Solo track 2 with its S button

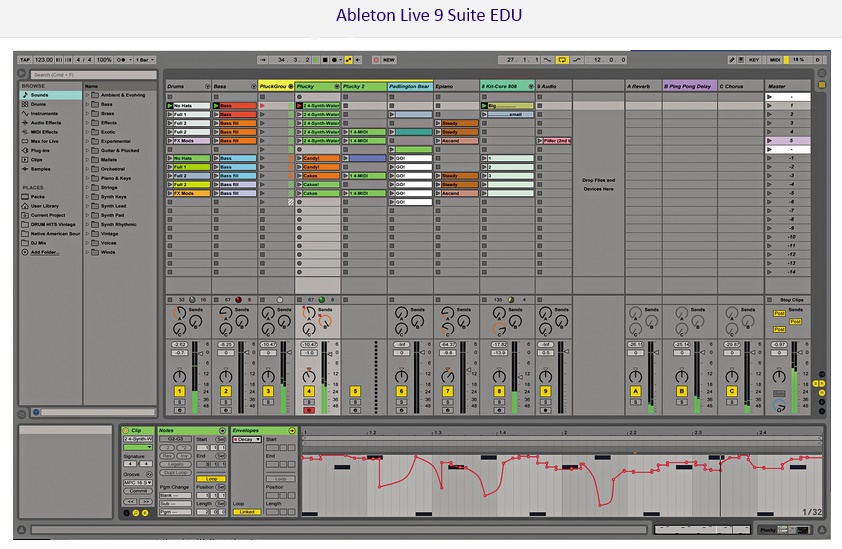click(226, 402)
